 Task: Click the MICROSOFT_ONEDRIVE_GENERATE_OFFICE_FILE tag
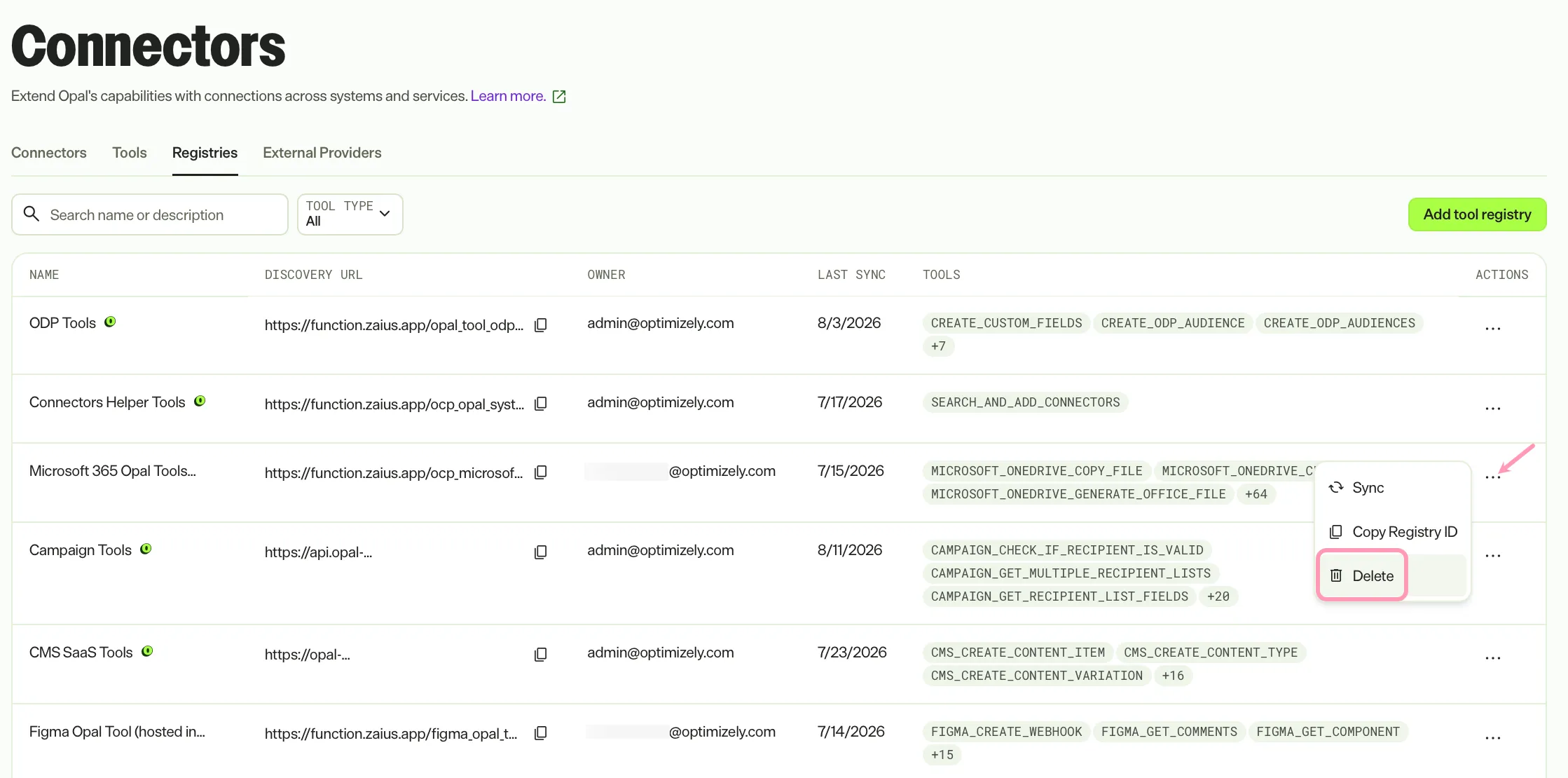click(x=1078, y=494)
